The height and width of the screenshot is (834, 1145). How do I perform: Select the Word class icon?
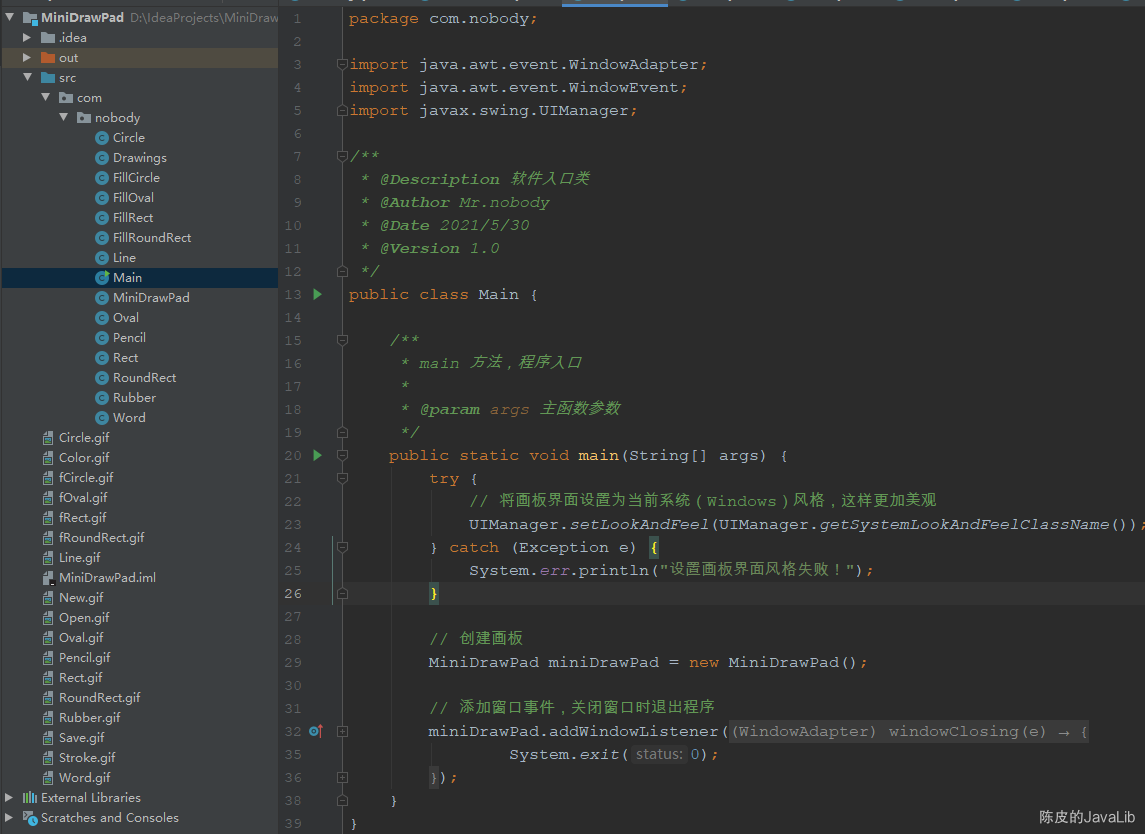102,418
